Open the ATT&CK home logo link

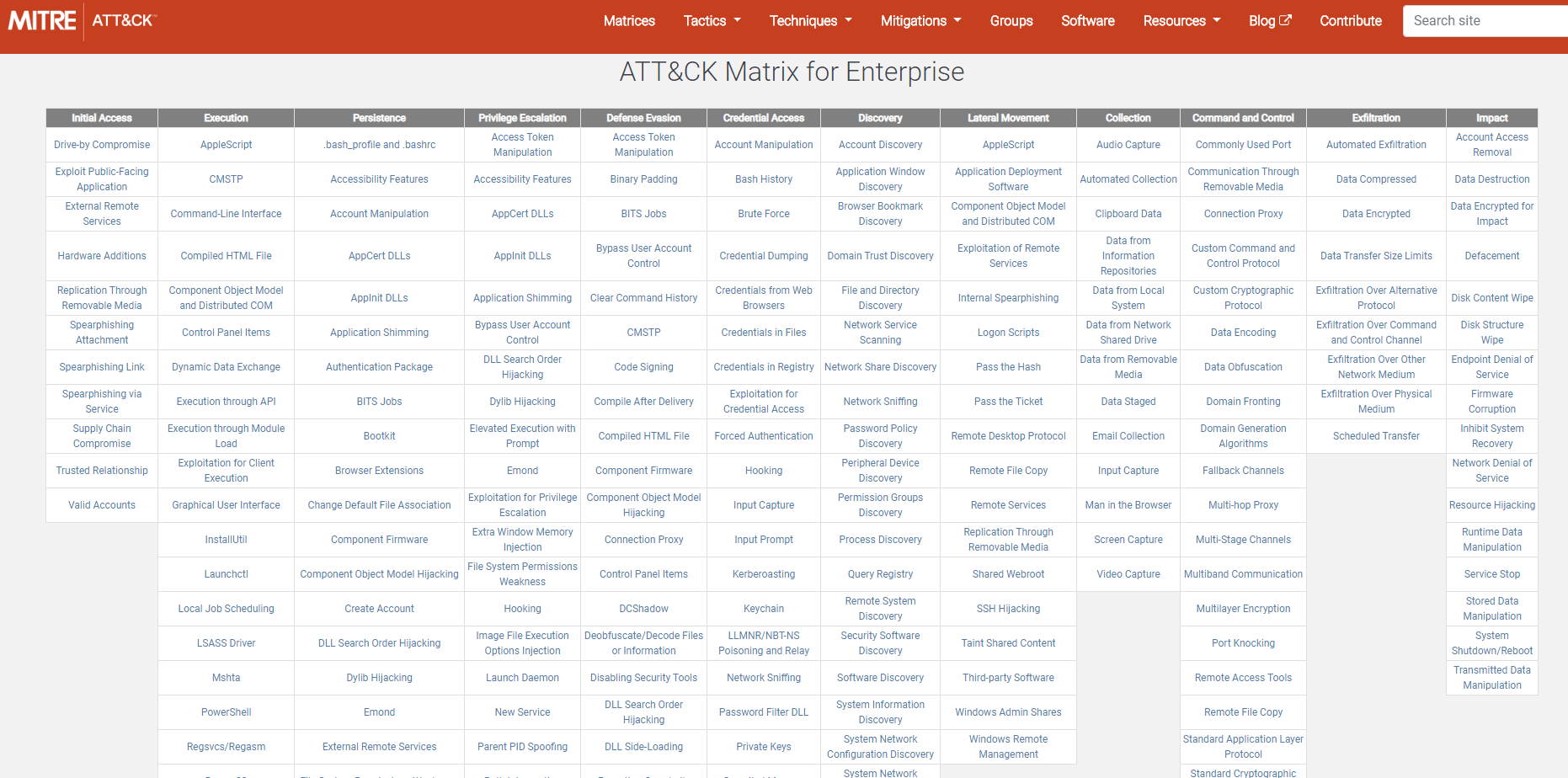[125, 20]
